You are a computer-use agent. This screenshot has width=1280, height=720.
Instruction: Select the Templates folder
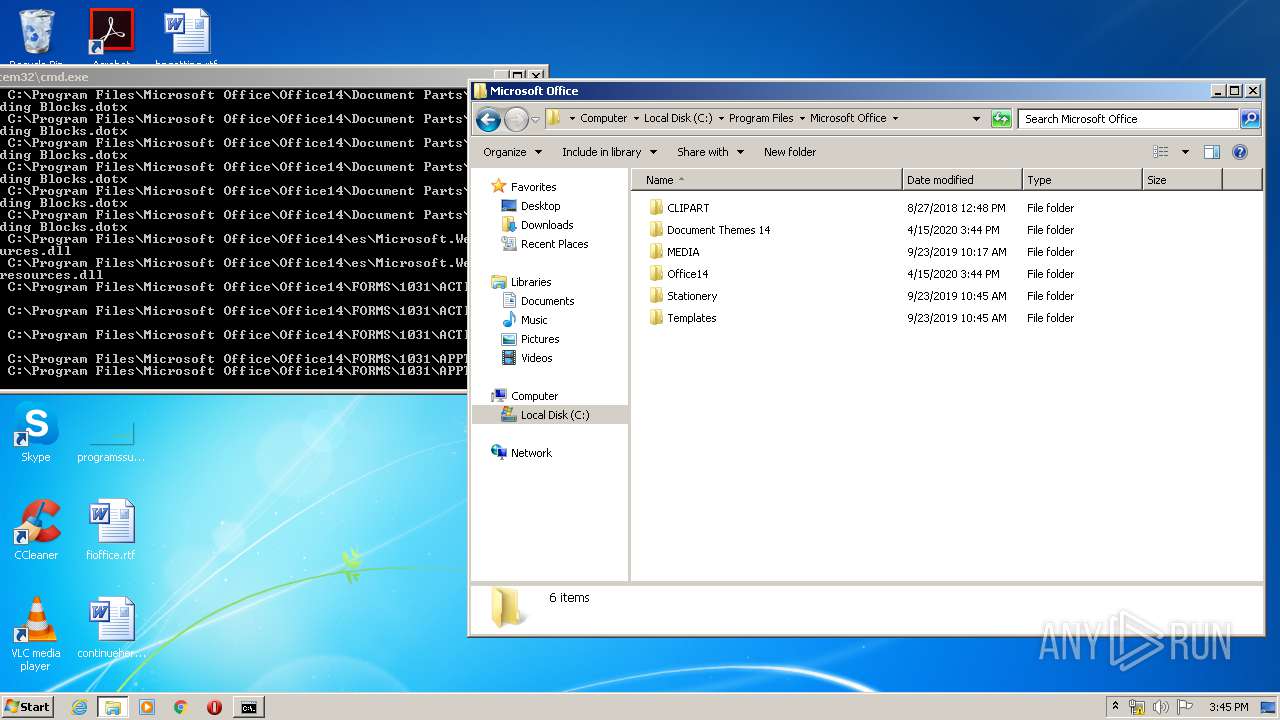(691, 318)
